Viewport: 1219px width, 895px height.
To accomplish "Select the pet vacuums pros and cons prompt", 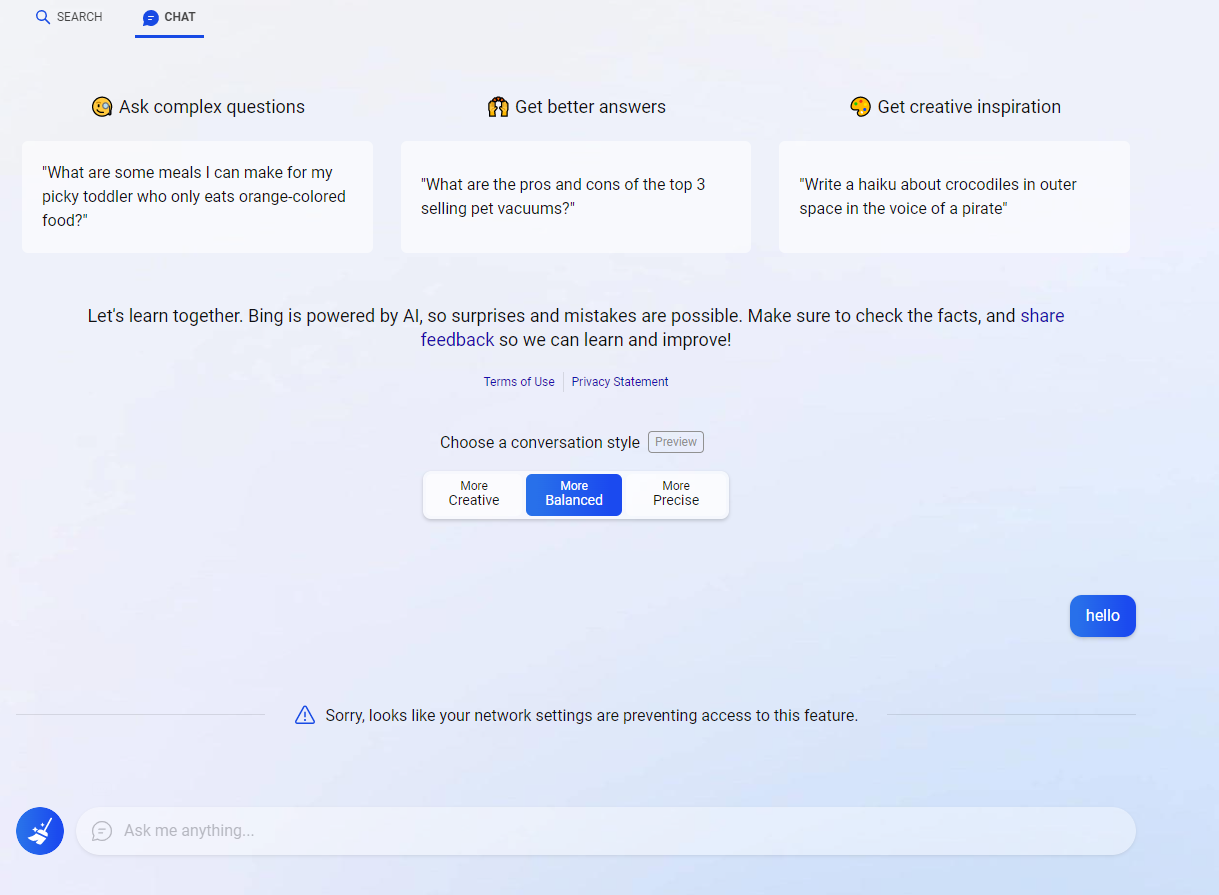I will pyautogui.click(x=575, y=196).
